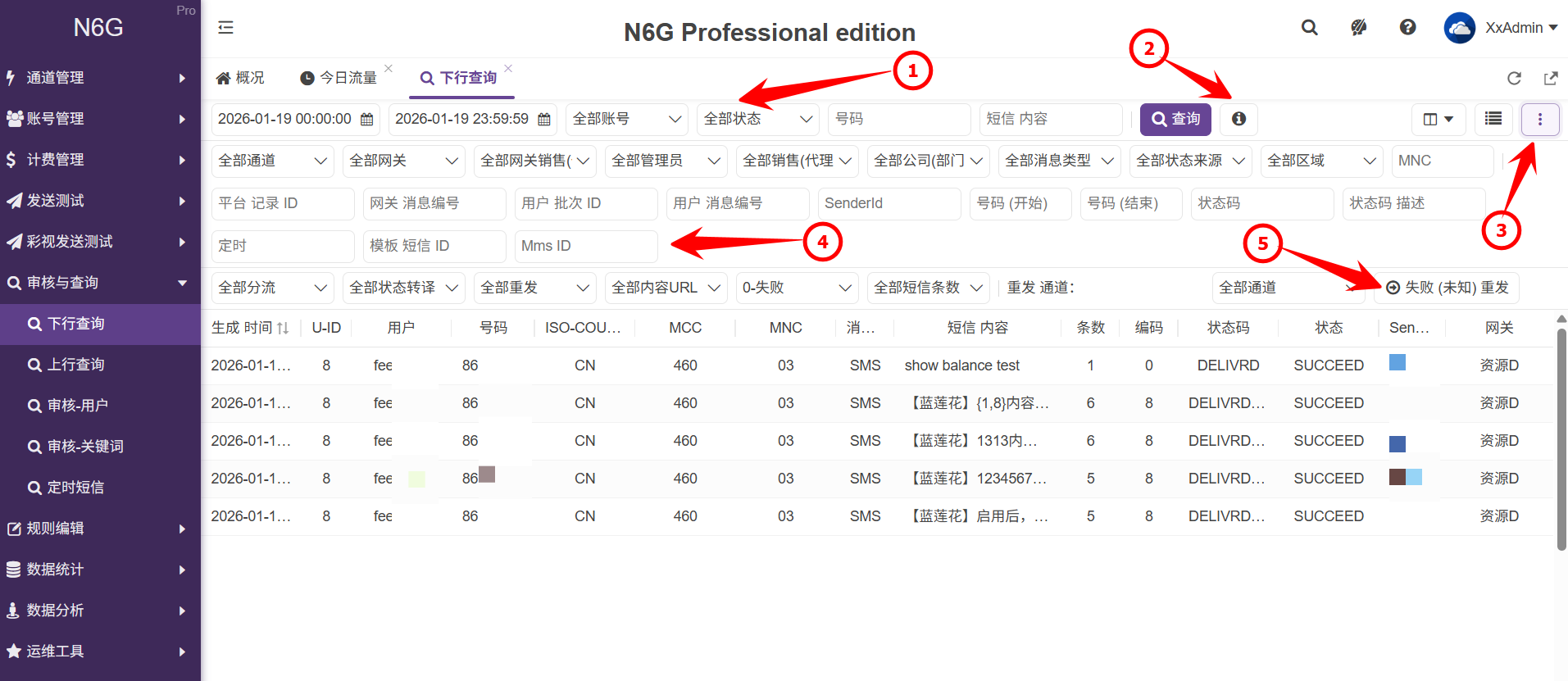
Task: Expand the 数据分析 sidebar menu
Action: coord(100,611)
